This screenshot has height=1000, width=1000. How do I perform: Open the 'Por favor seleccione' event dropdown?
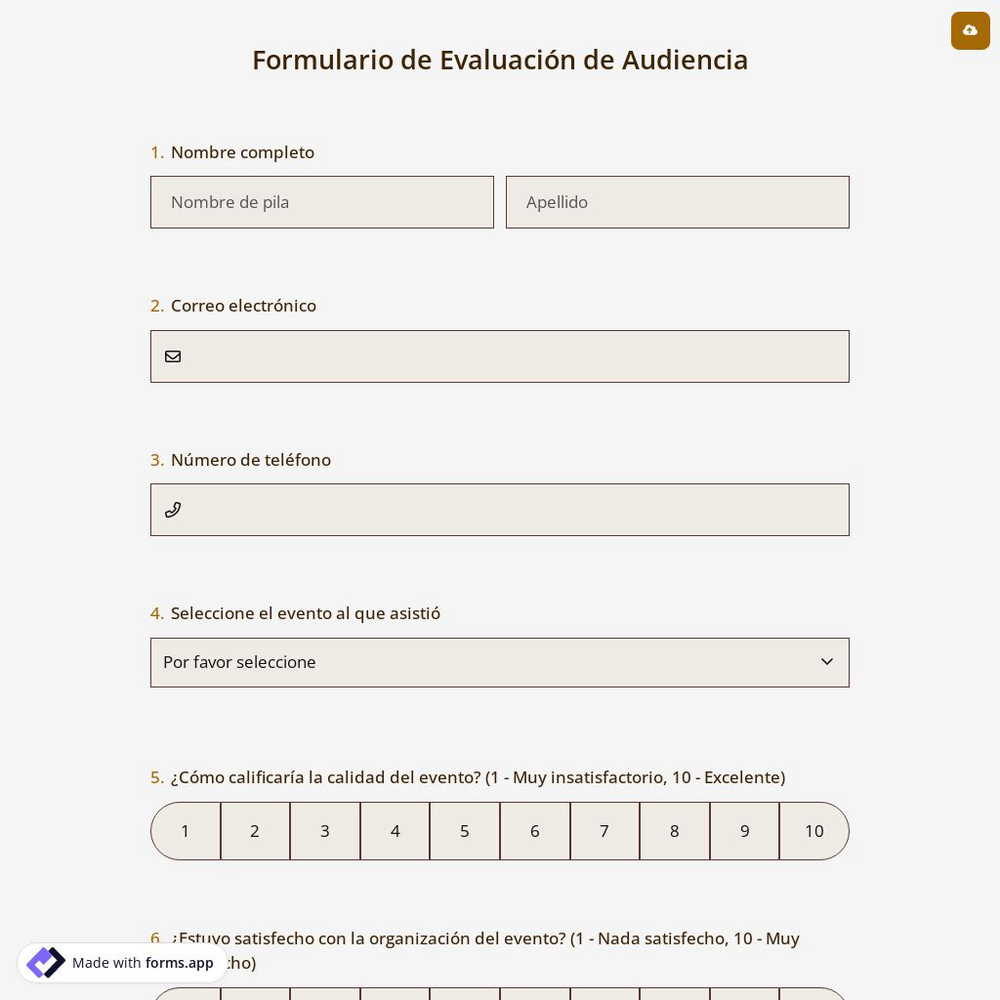500,662
